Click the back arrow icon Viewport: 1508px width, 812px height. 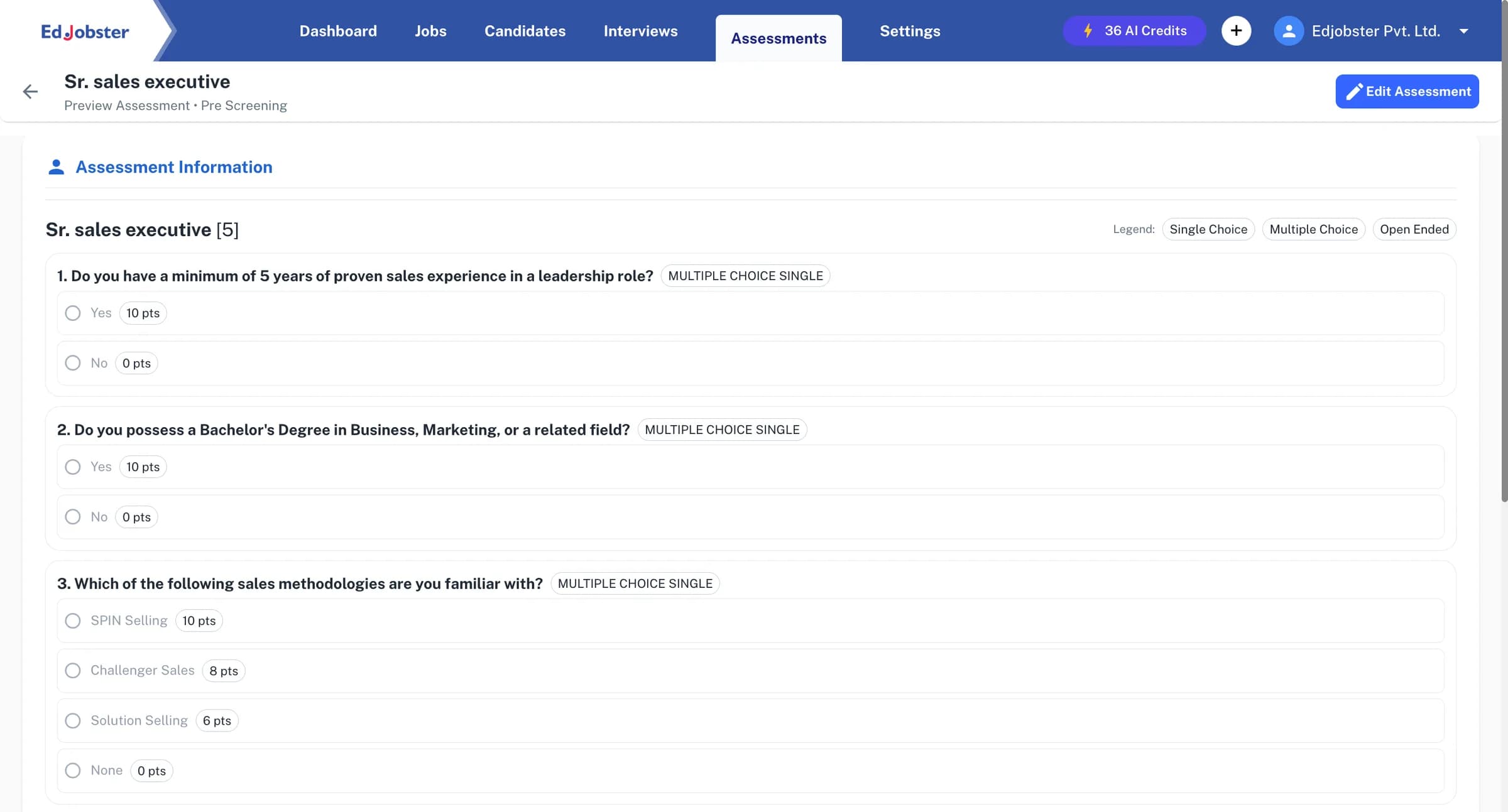click(30, 92)
